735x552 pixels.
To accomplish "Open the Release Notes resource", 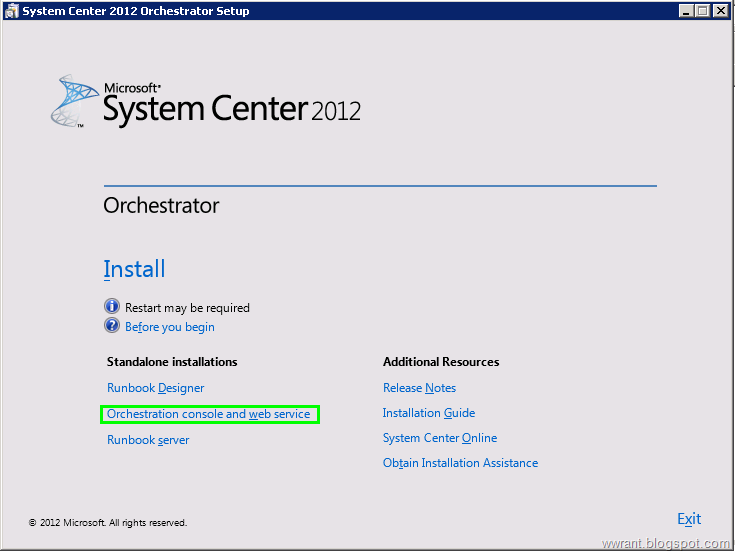I will (x=420, y=388).
